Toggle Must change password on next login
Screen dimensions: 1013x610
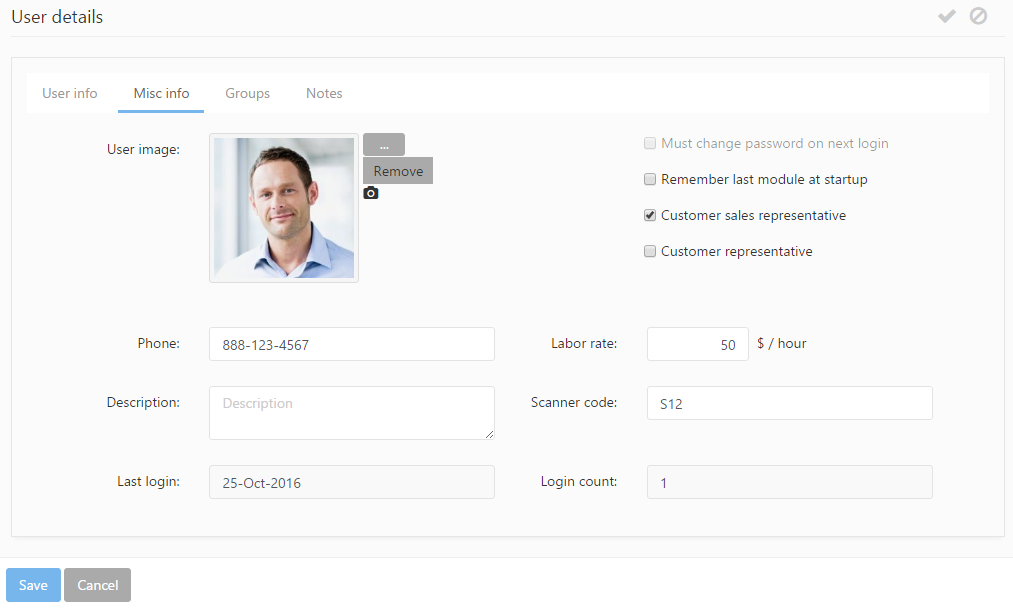(650, 144)
